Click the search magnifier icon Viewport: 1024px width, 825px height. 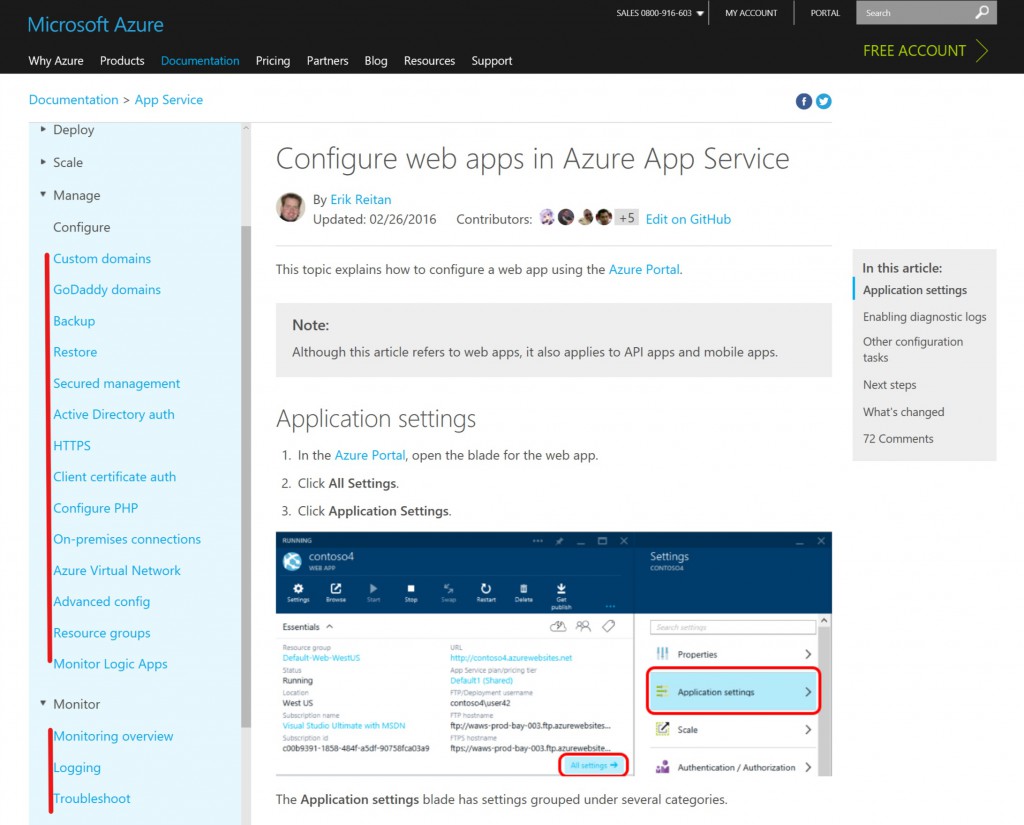pos(982,12)
